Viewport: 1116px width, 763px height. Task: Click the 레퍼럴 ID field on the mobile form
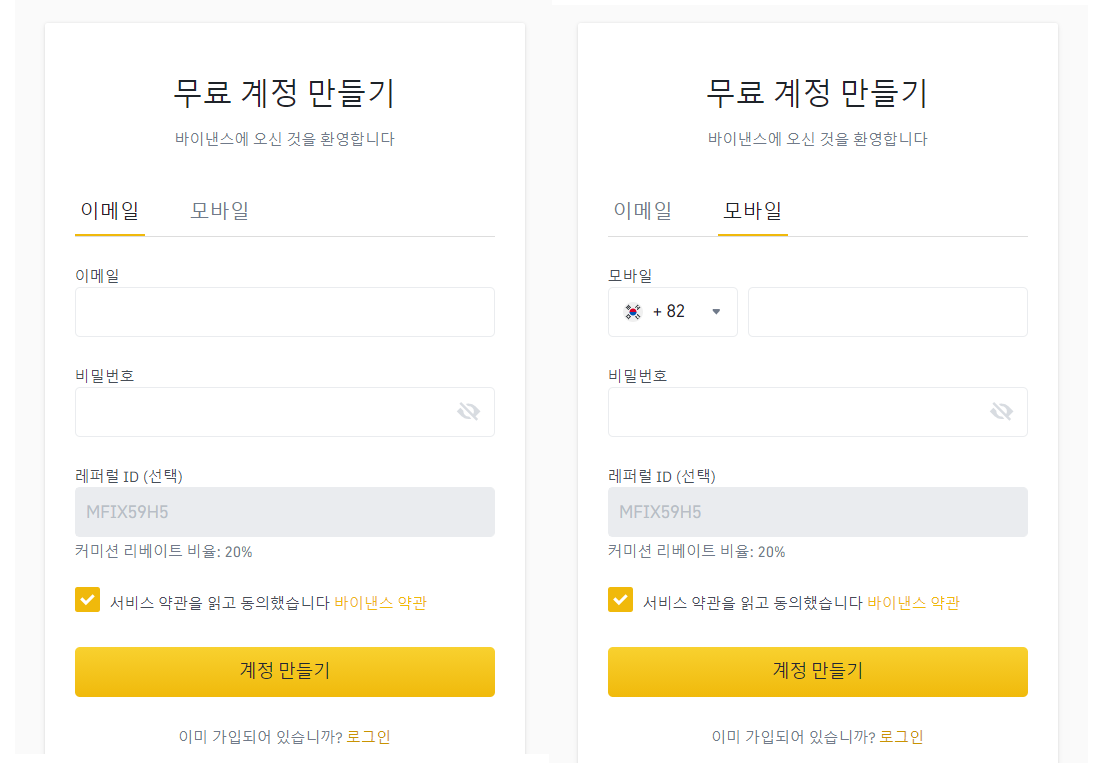coord(817,511)
